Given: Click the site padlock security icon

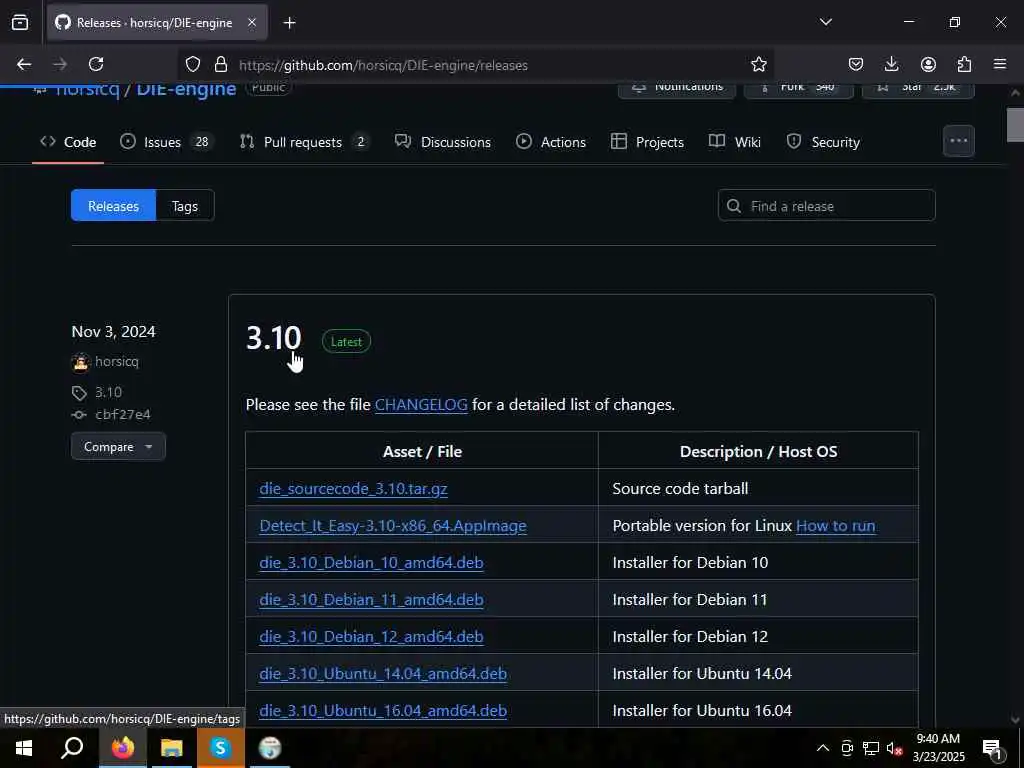Looking at the screenshot, I should [221, 65].
